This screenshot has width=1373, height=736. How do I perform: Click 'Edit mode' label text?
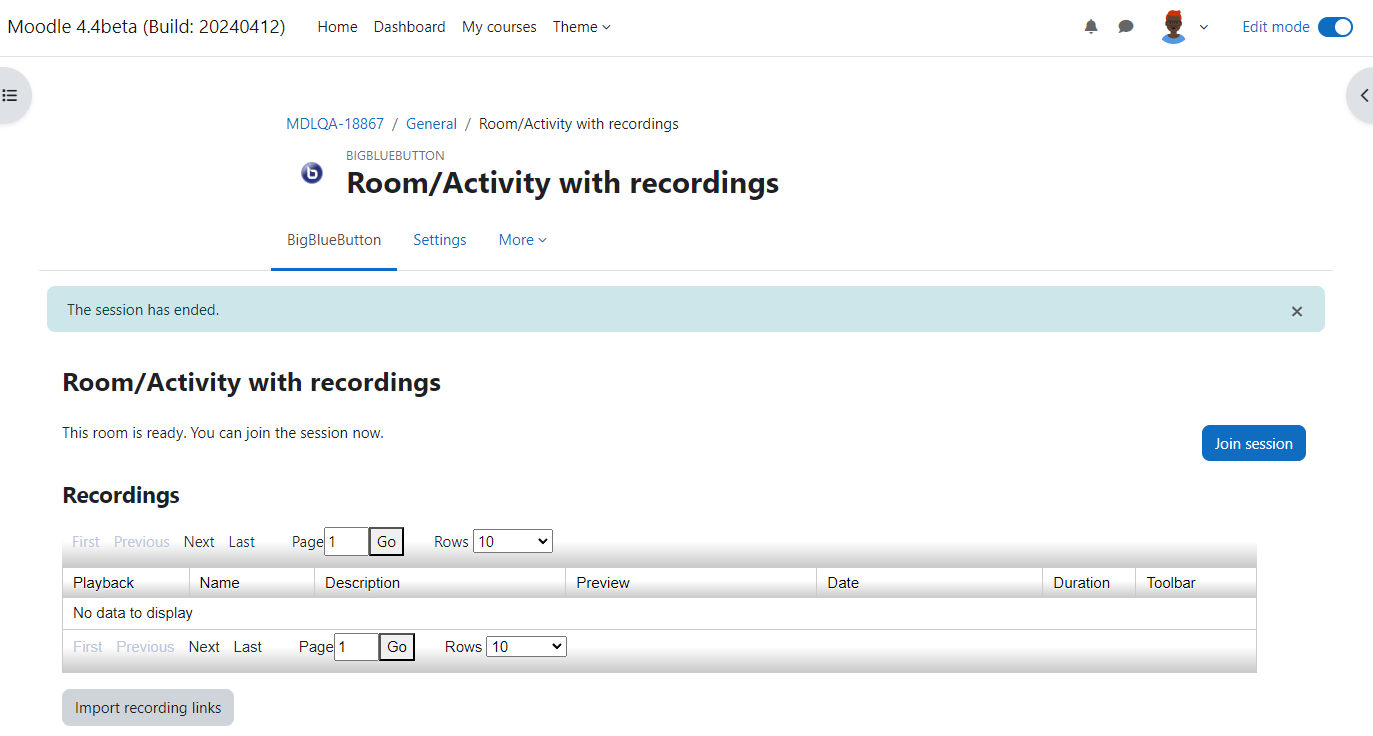click(1276, 27)
